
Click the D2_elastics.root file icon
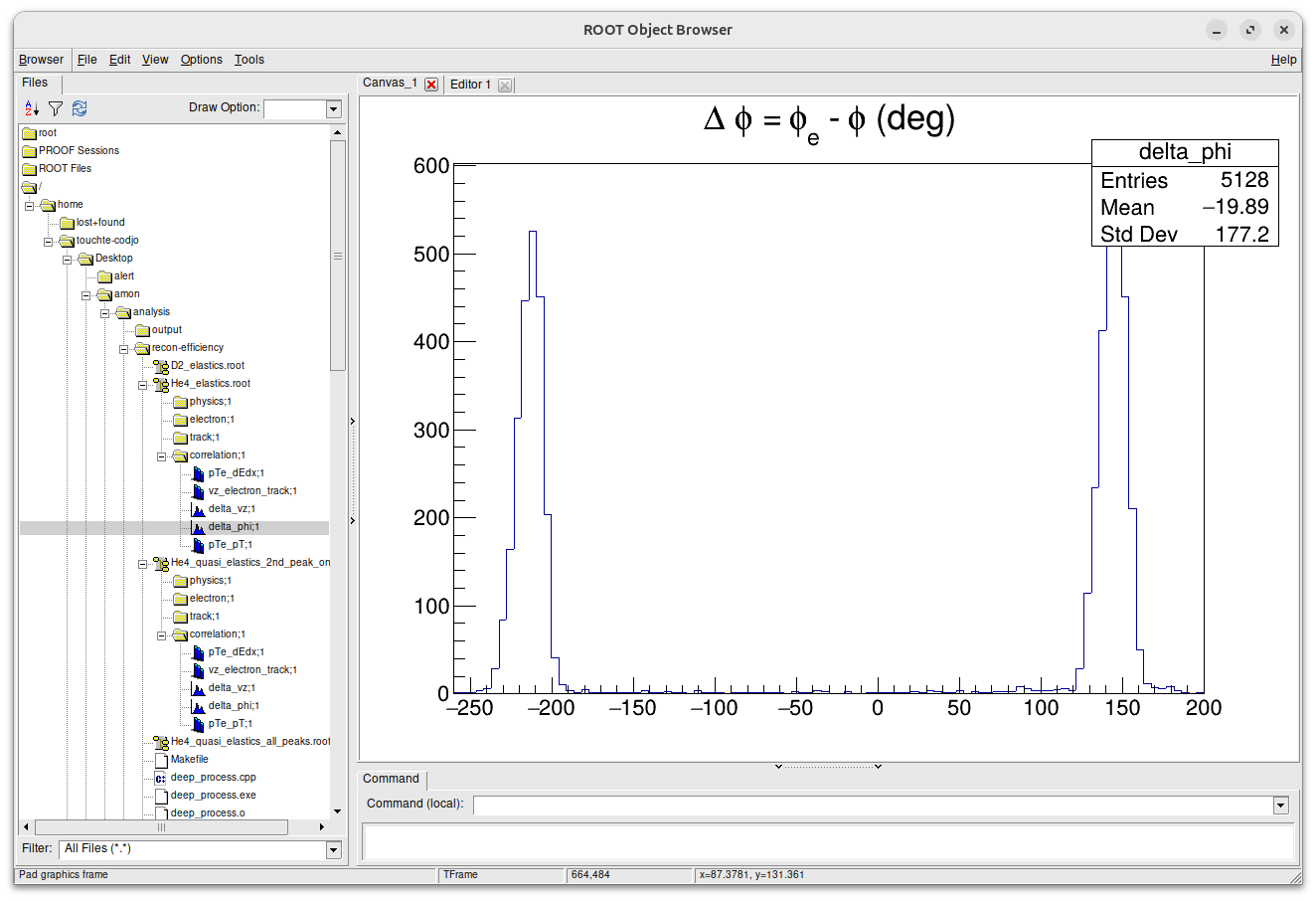tap(161, 366)
